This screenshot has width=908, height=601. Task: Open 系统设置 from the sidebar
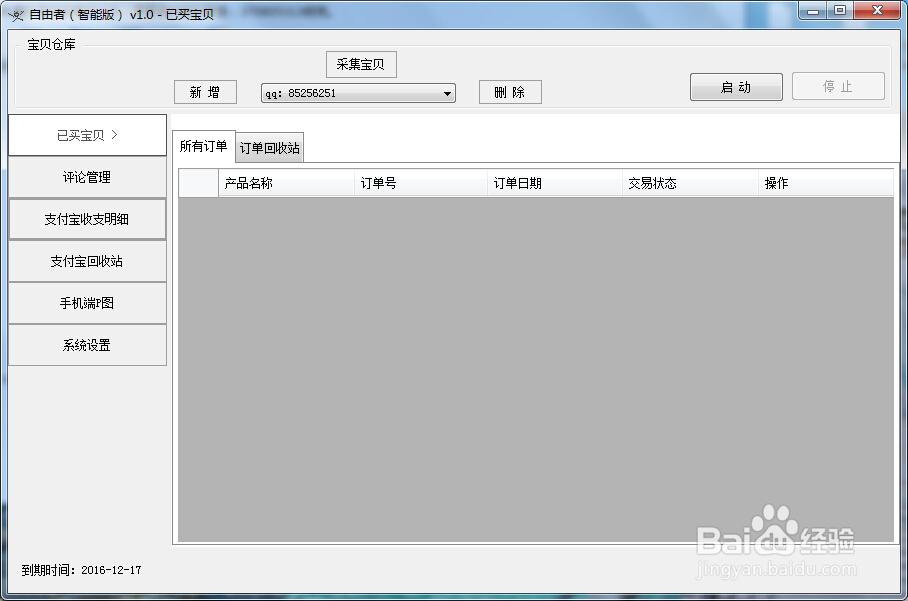[86, 345]
